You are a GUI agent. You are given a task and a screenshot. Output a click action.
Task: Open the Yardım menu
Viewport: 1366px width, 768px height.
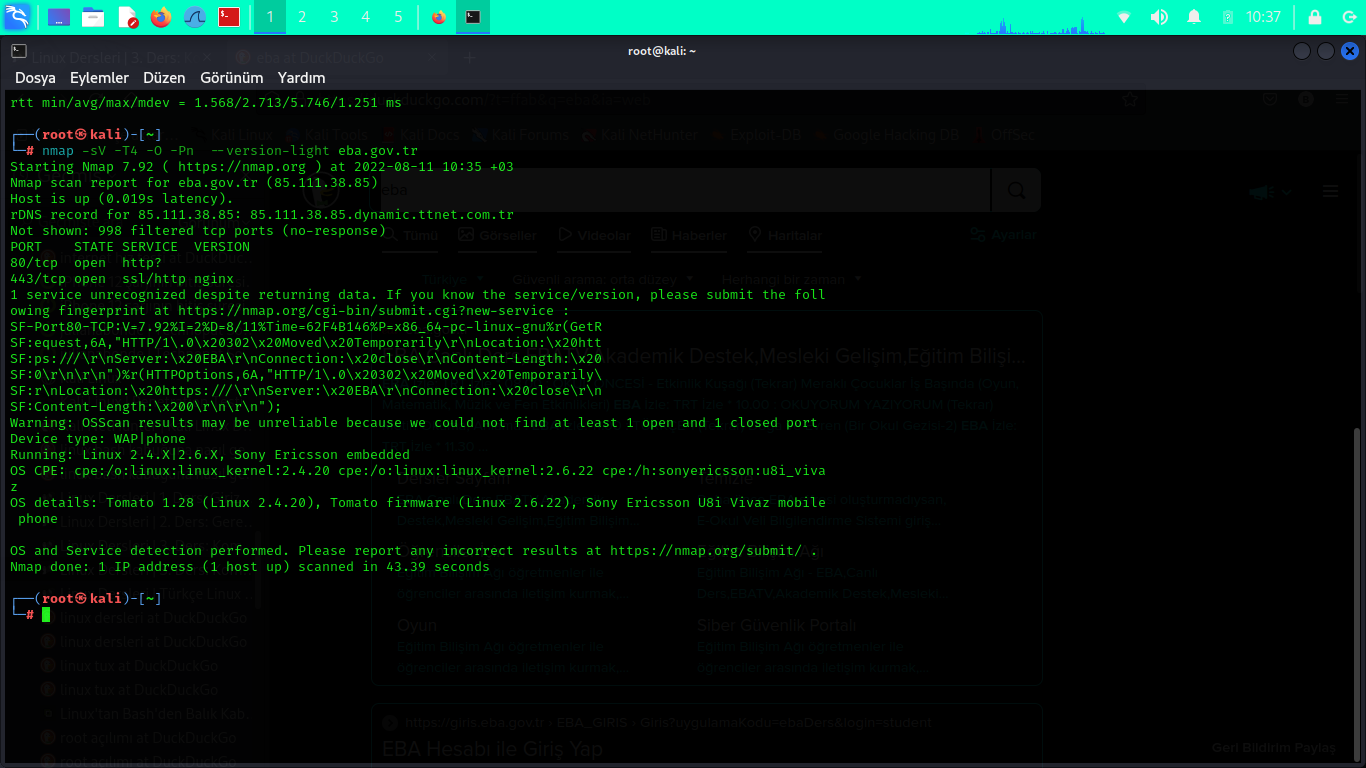point(301,78)
